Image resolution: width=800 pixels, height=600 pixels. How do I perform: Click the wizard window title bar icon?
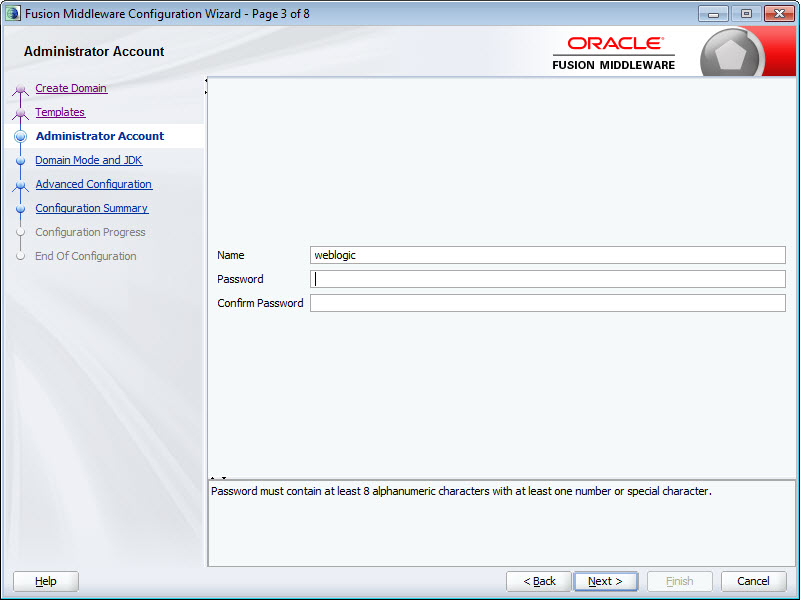[12, 14]
